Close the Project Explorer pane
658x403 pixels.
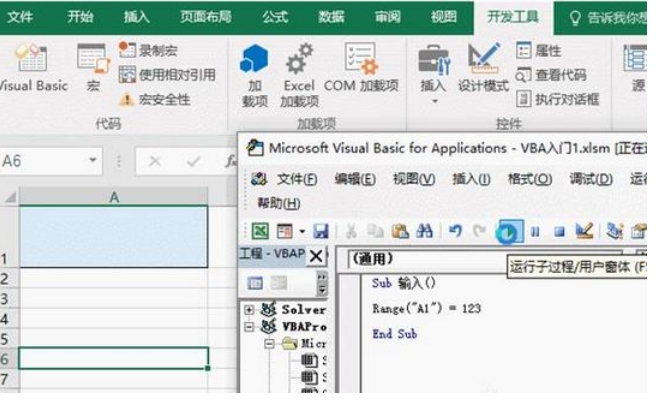coord(316,256)
